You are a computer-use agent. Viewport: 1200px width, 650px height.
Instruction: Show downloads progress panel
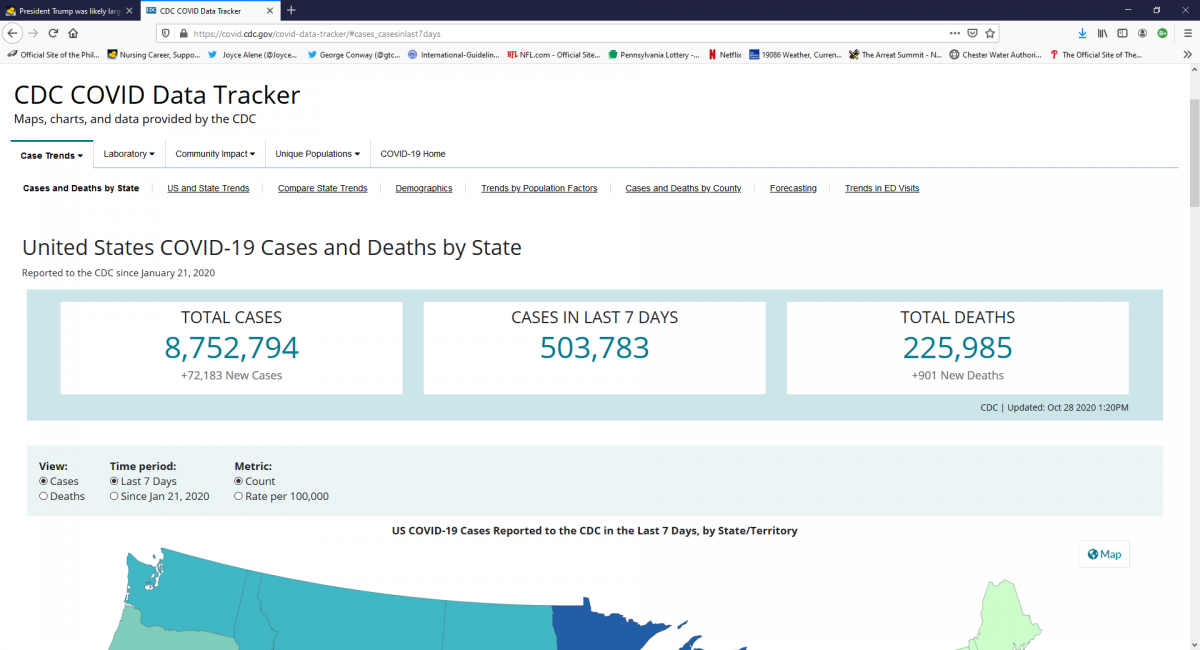(x=1082, y=33)
